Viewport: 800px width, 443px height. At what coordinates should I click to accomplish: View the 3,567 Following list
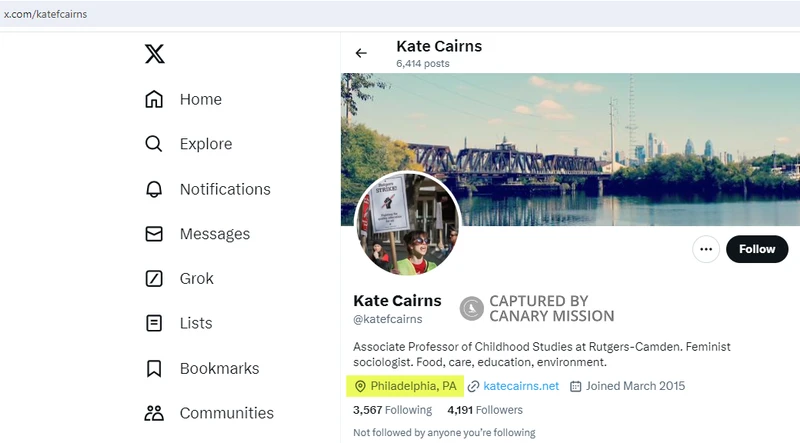point(394,410)
